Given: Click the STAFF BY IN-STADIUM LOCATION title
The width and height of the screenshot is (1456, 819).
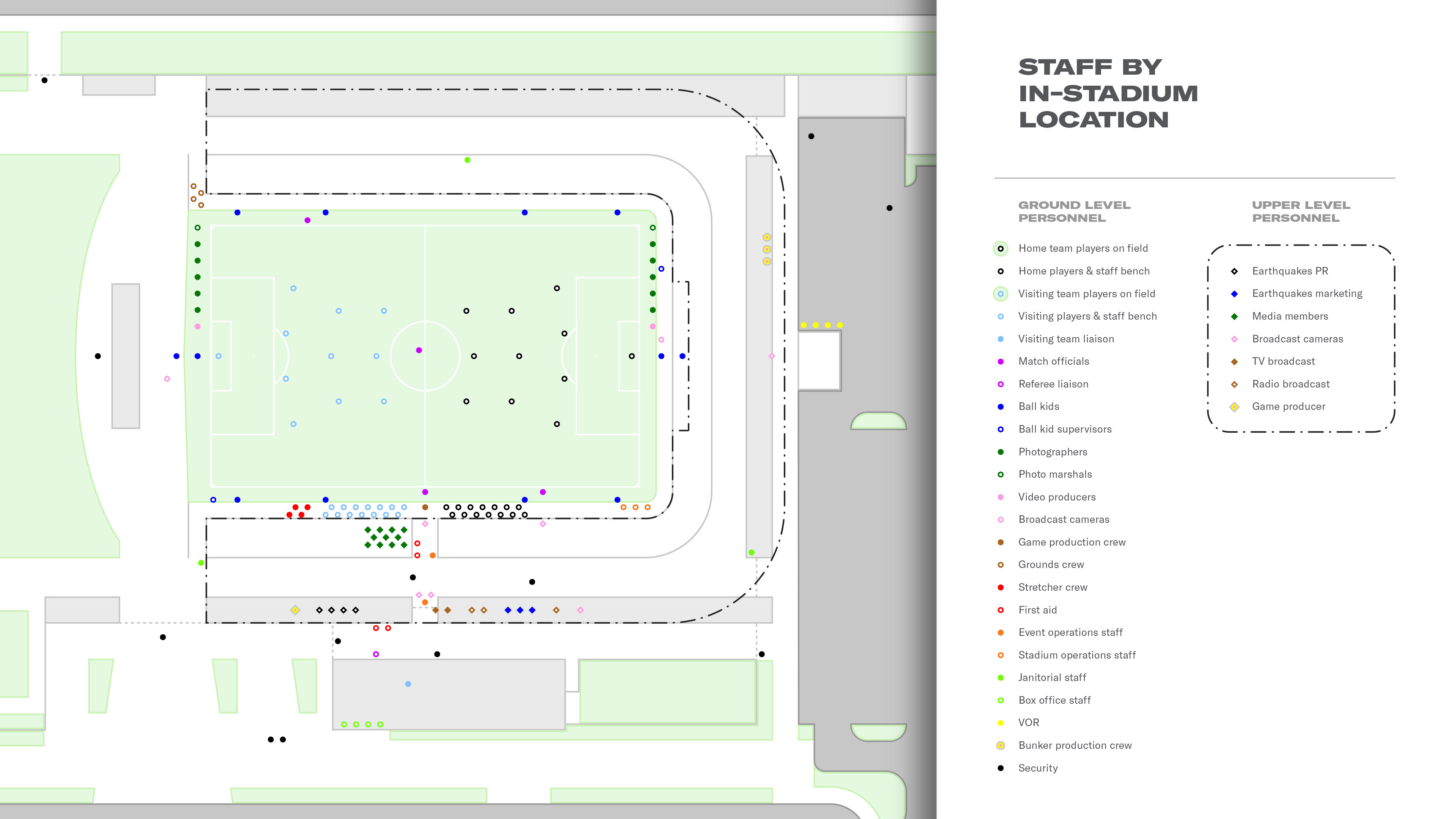Looking at the screenshot, I should click(1107, 93).
